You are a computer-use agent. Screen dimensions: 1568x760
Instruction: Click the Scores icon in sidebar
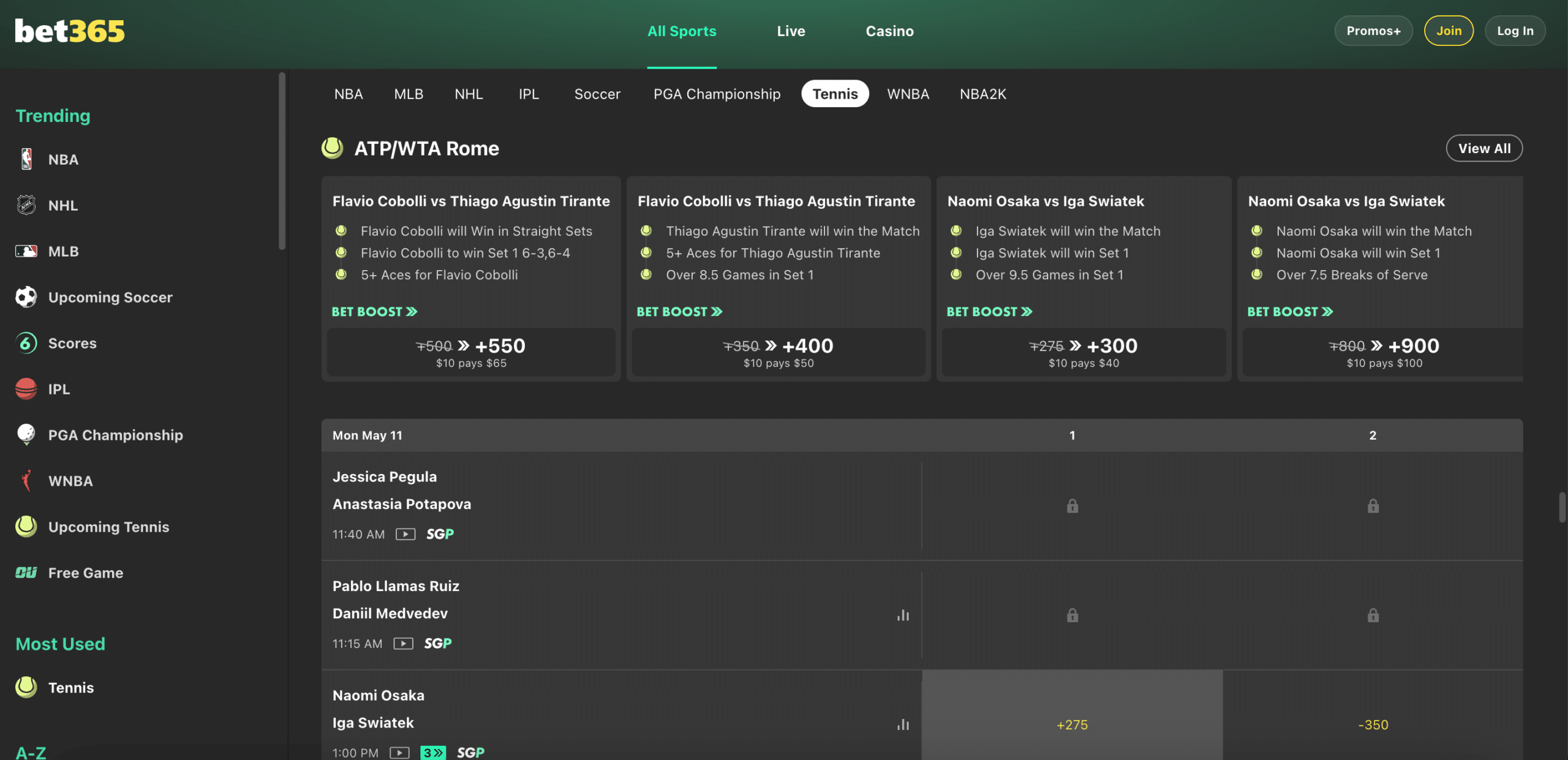tap(26, 343)
